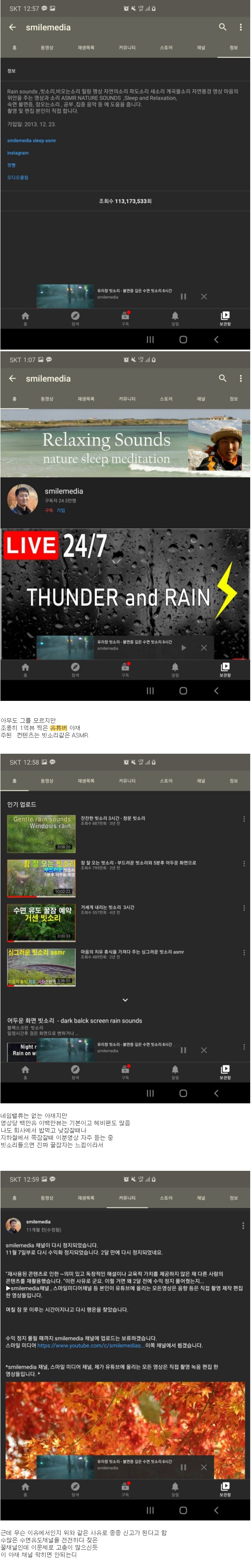Open Subscriptions in the 12:57 bottom bar
Screen dimensions: 251x1568
(125, 318)
